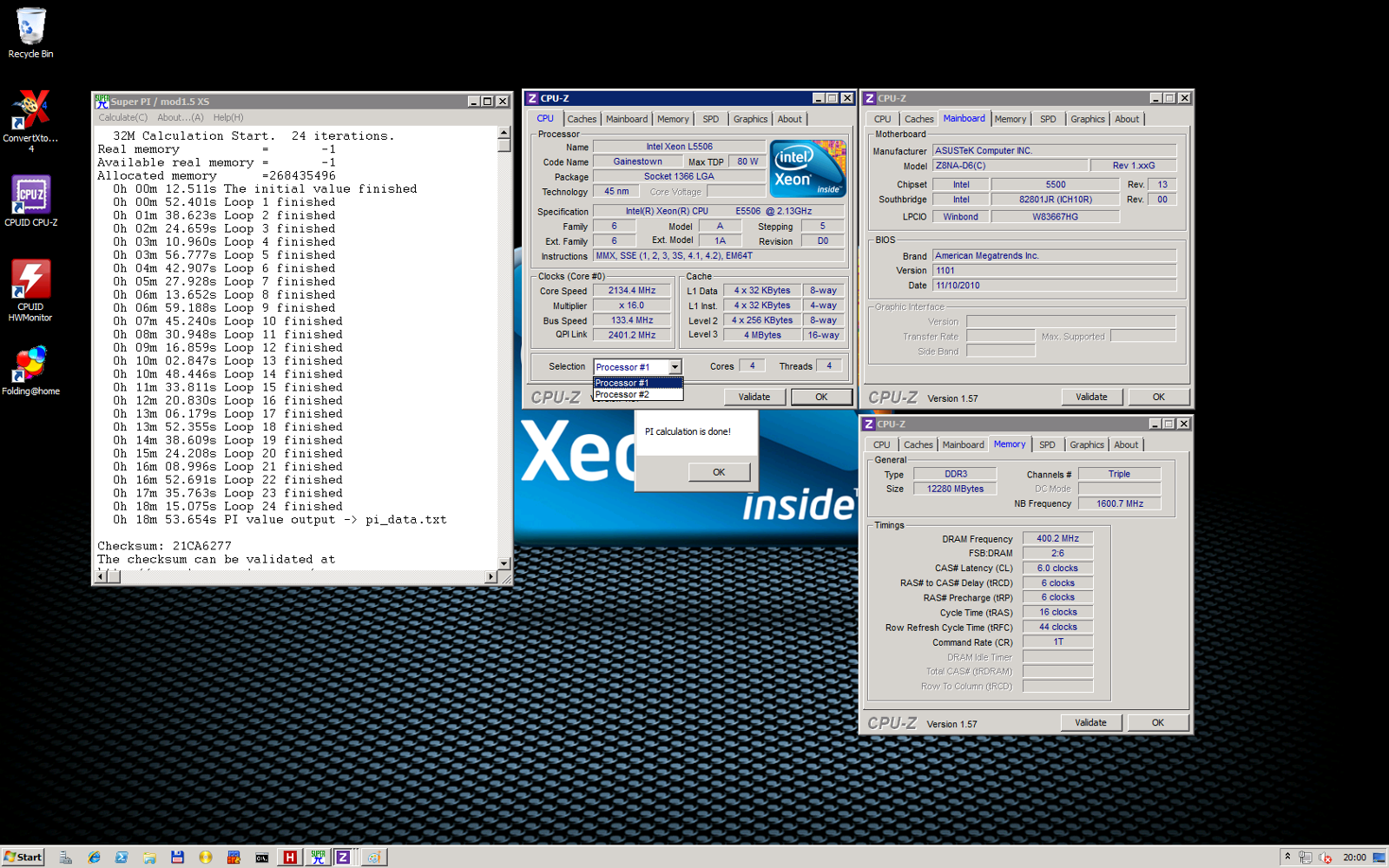Click the memory Size value 12280 MBytes
1389x868 pixels.
pos(955,489)
